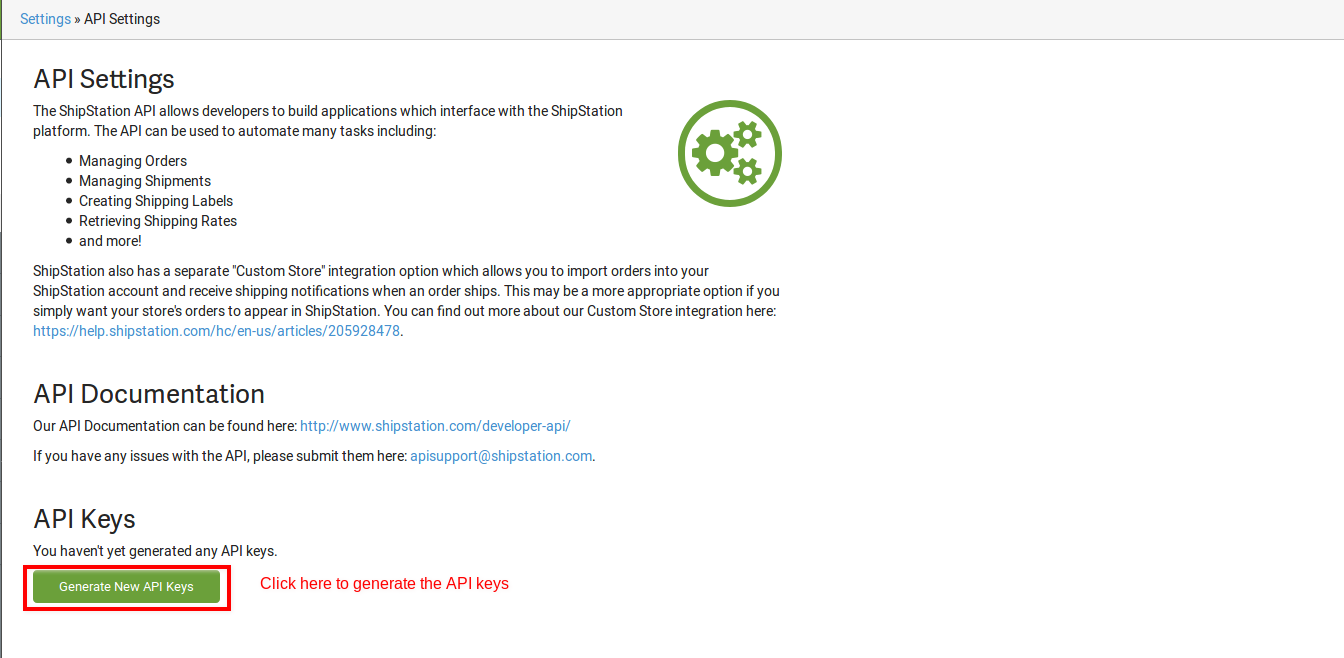1344x658 pixels.
Task: Click Generate New API Keys button
Action: coord(126,587)
